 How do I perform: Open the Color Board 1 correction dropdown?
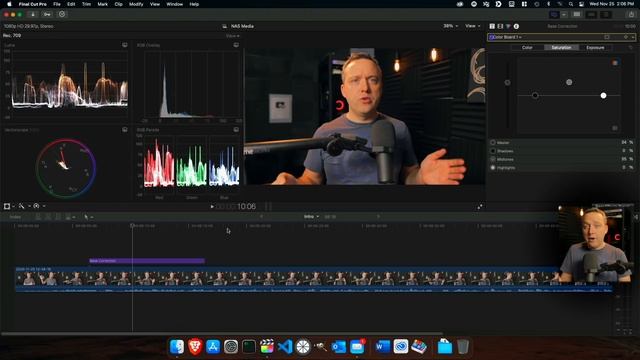point(508,37)
